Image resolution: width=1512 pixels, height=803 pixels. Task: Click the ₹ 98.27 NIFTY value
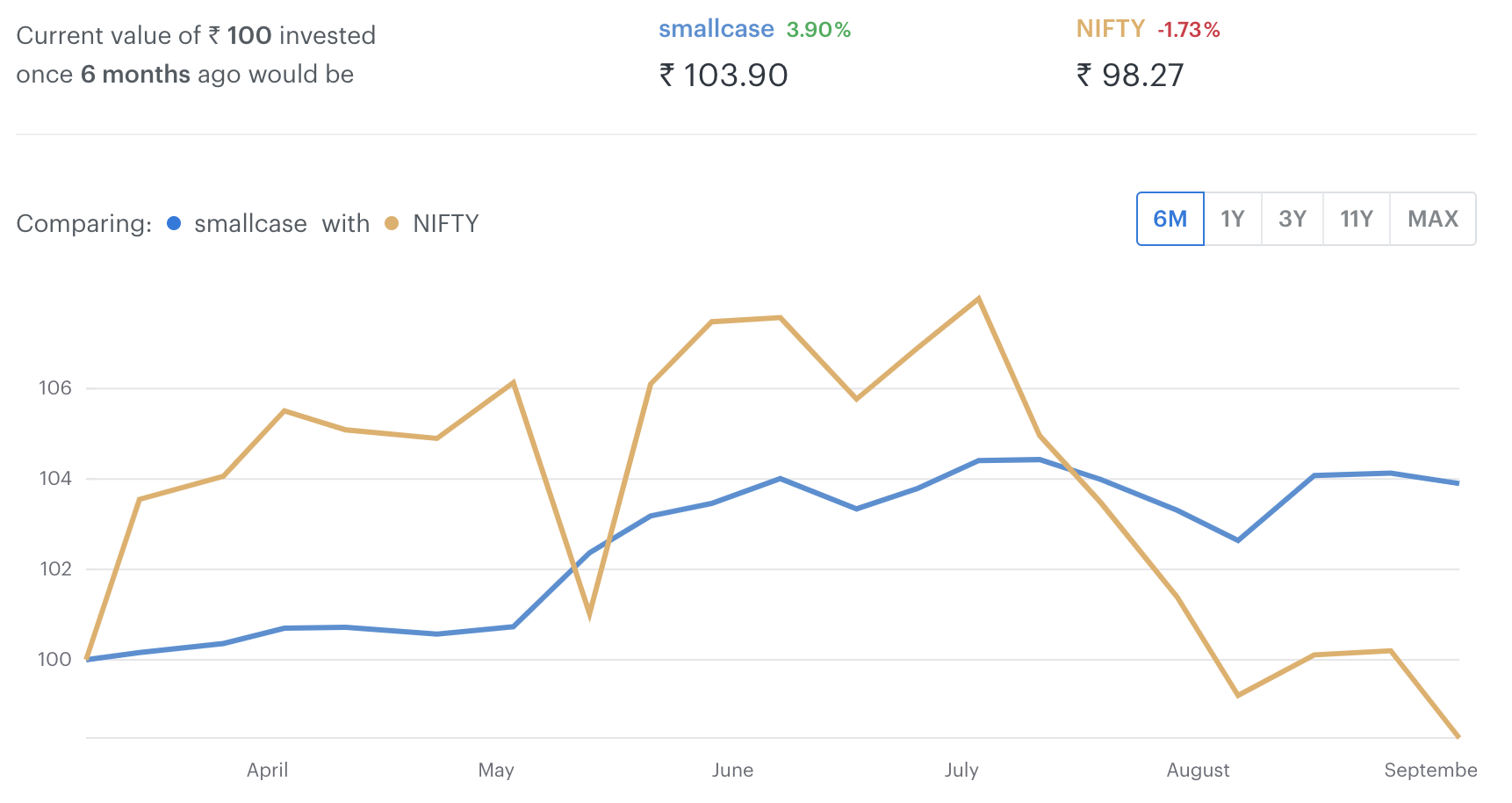1130,76
